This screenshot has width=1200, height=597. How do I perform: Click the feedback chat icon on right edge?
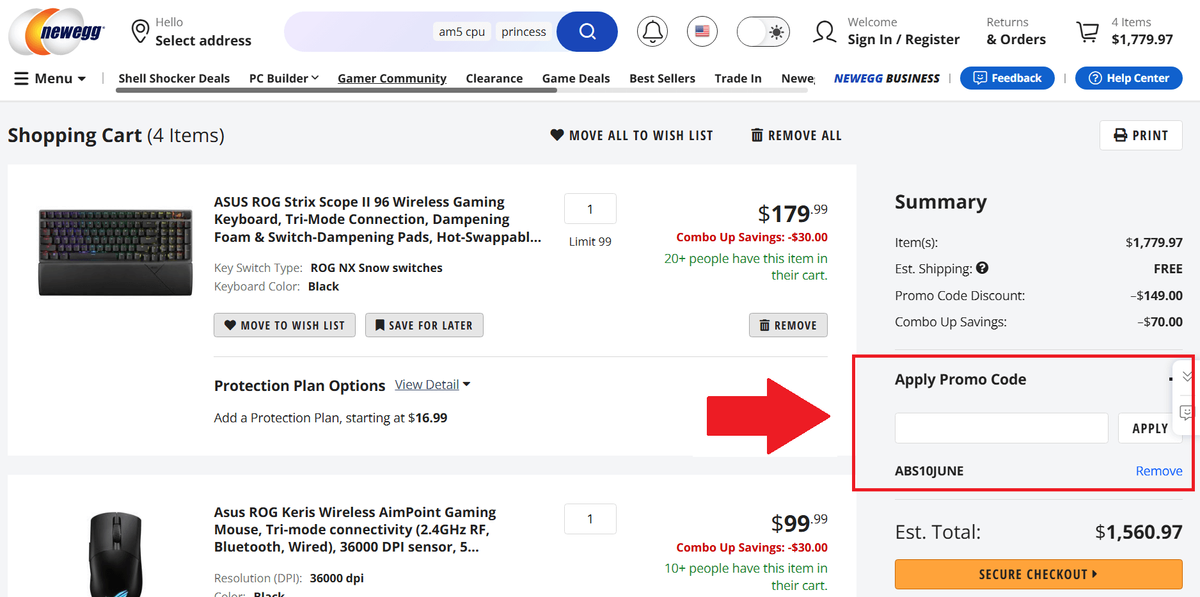coord(1186,412)
